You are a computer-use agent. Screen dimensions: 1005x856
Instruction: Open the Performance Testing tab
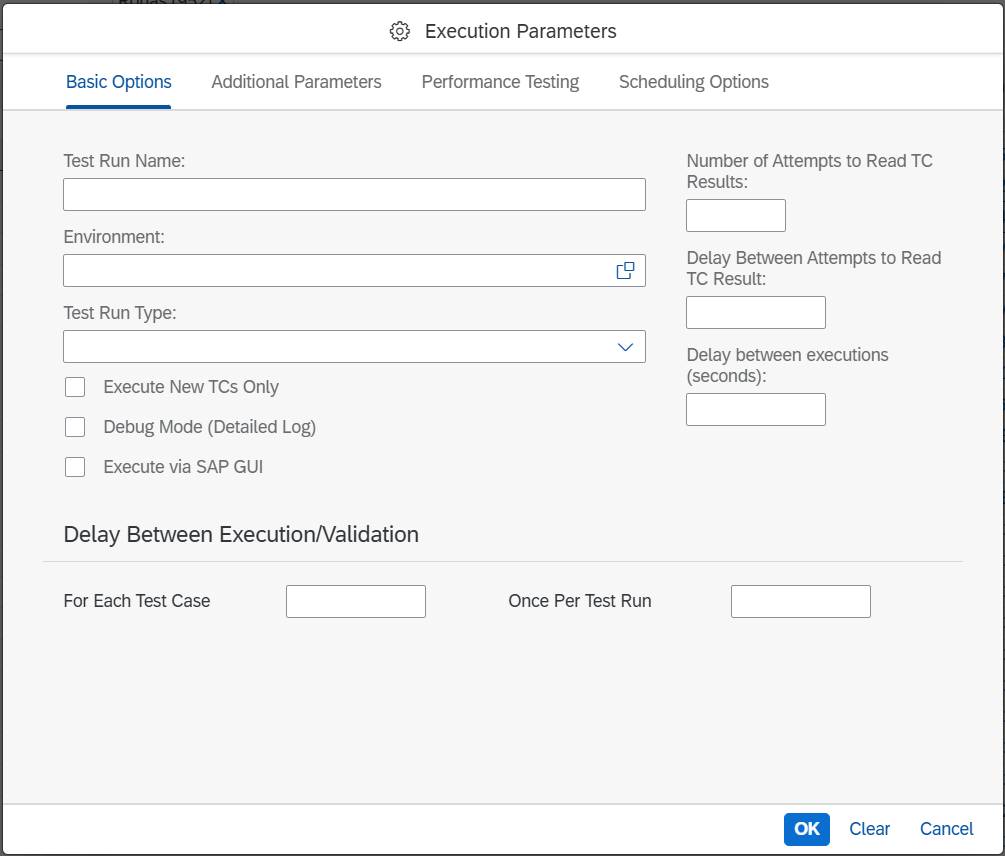[x=500, y=82]
